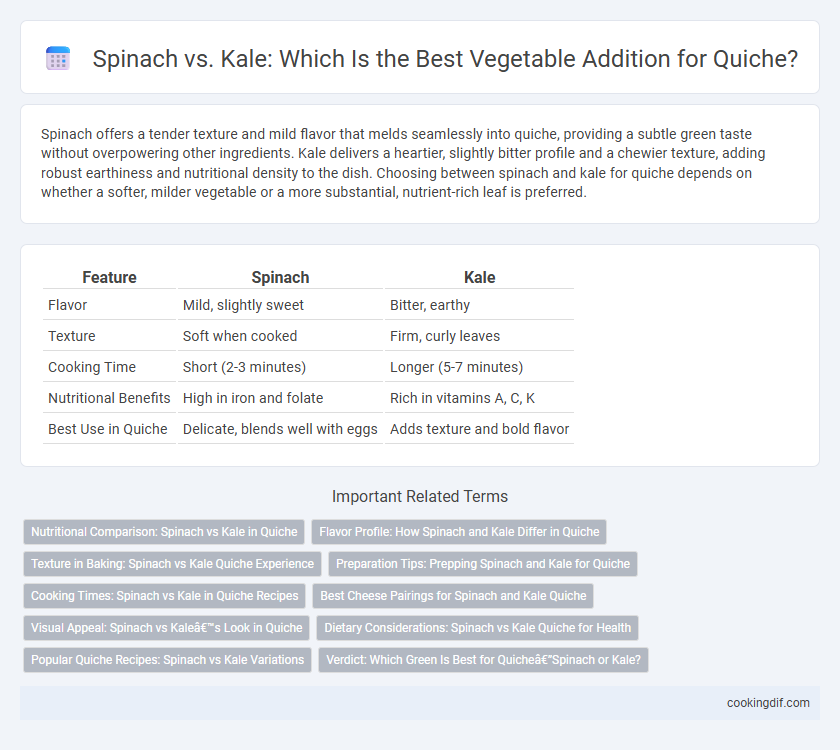This screenshot has width=840, height=750.
Task: Click 'Cooking Times: Spinach vs Kale' tag
Action: [x=164, y=596]
